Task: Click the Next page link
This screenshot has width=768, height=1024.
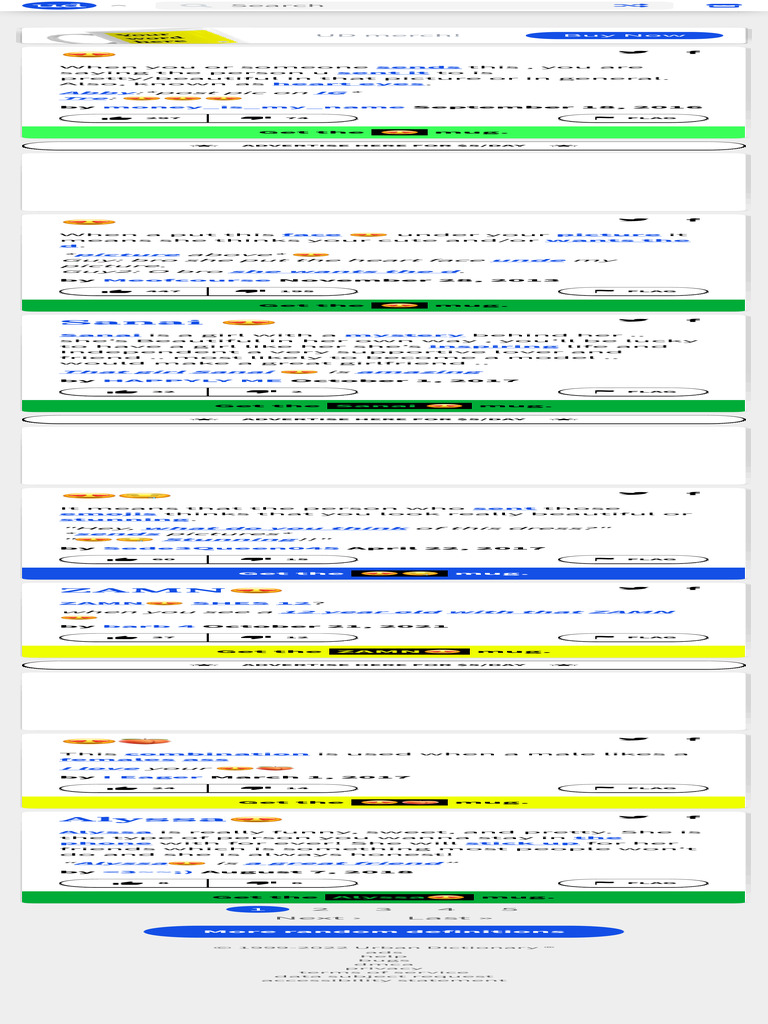Action: (x=318, y=918)
